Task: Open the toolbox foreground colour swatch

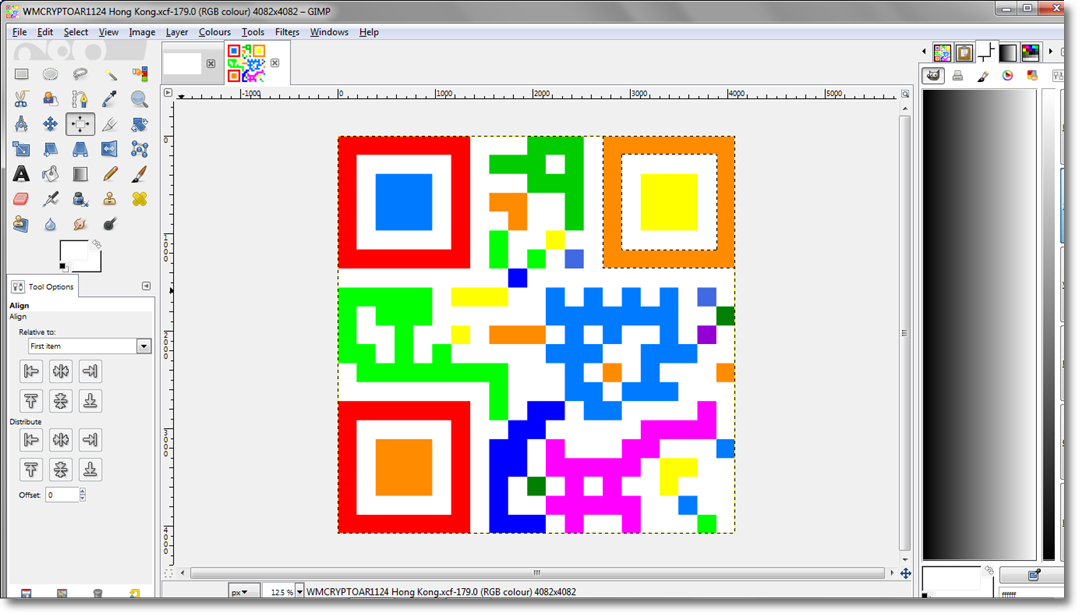Action: click(x=74, y=251)
